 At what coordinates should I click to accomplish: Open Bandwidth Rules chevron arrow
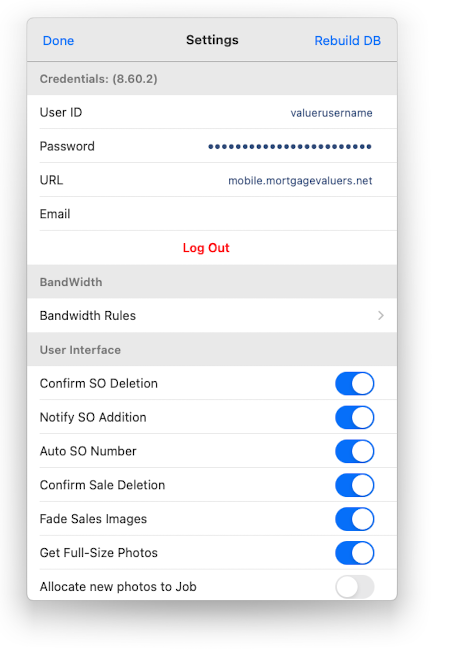click(381, 316)
